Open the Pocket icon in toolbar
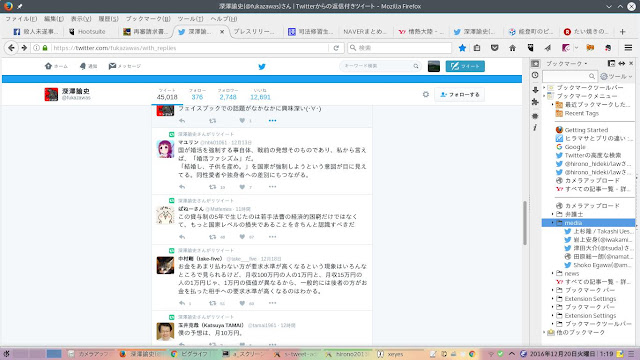The width and height of the screenshot is (640, 360). (495, 48)
